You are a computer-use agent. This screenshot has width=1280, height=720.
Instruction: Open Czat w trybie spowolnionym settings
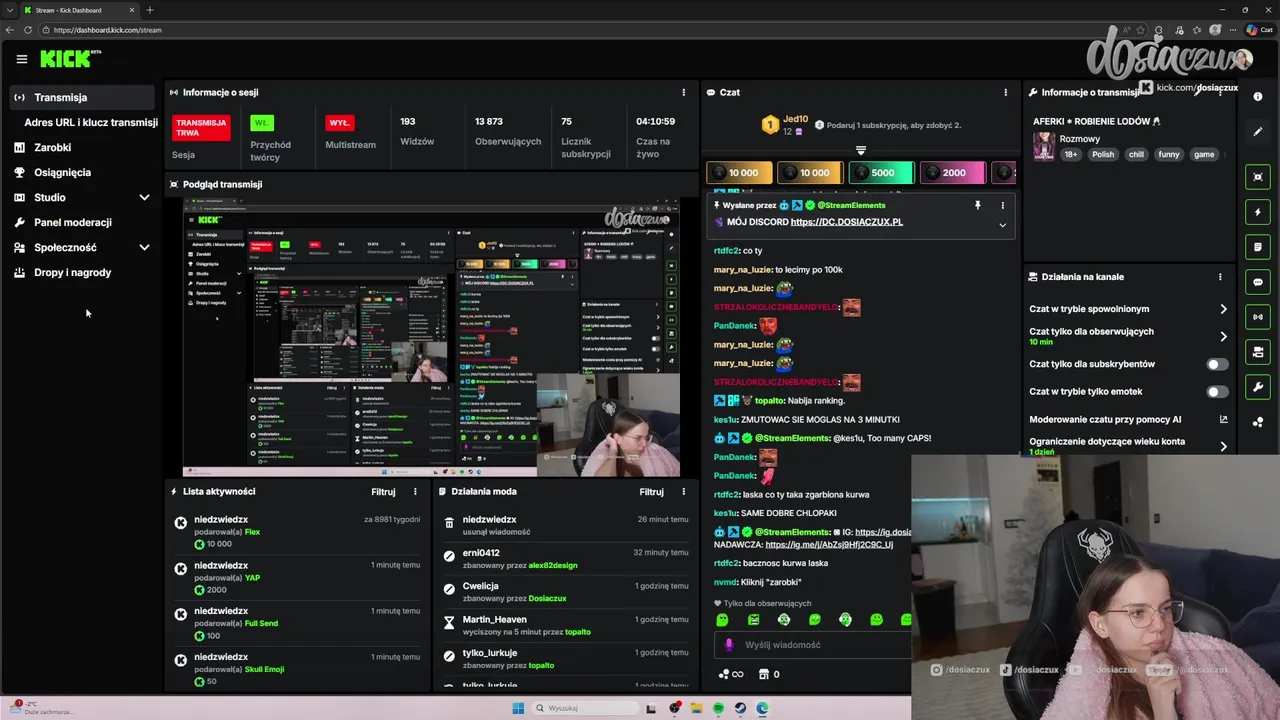(x=1128, y=309)
